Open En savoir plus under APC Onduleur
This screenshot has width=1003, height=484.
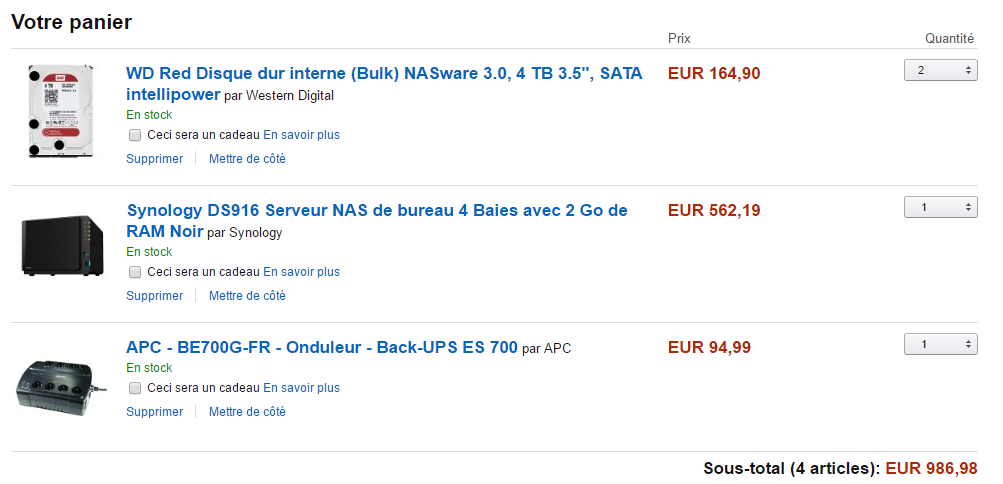tap(301, 388)
